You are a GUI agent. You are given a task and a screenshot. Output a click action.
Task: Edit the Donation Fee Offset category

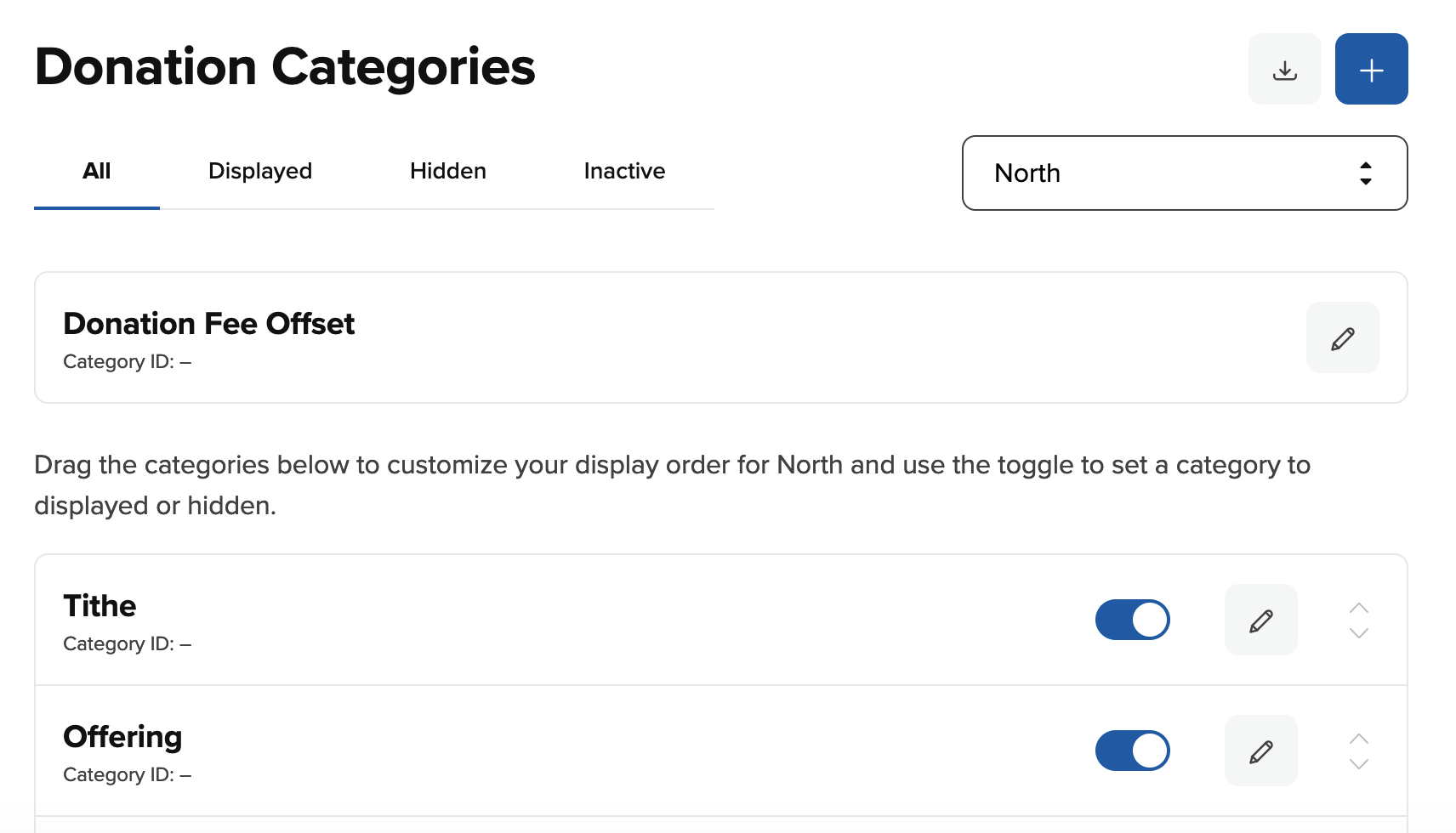1342,338
